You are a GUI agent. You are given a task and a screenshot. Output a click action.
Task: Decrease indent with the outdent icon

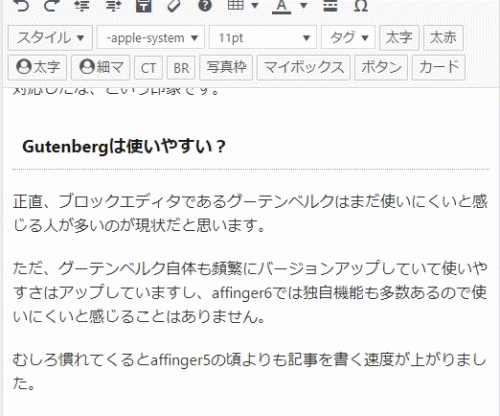82,5
